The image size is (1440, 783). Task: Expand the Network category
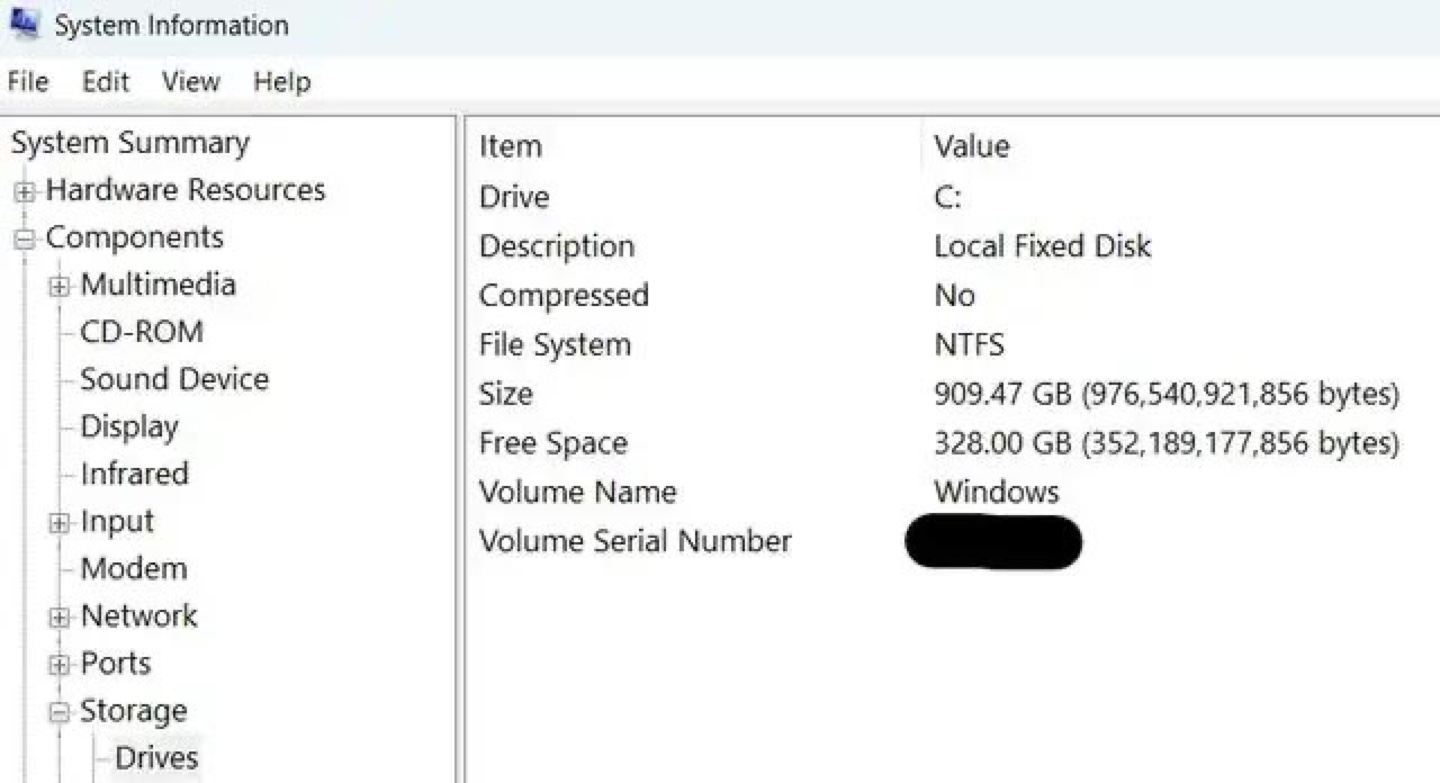tap(60, 618)
